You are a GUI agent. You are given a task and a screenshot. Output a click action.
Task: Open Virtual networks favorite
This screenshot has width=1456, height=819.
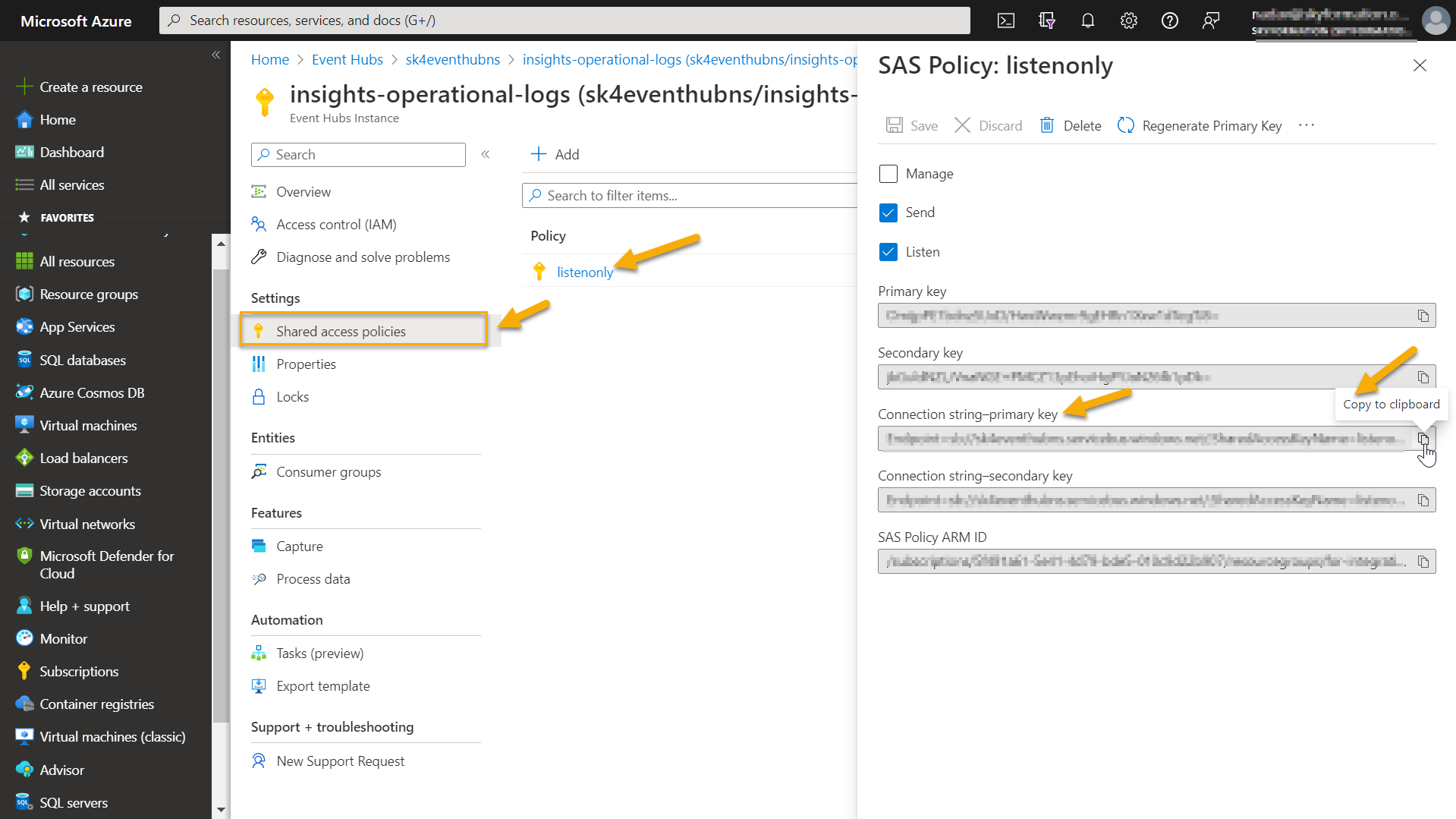[x=87, y=524]
